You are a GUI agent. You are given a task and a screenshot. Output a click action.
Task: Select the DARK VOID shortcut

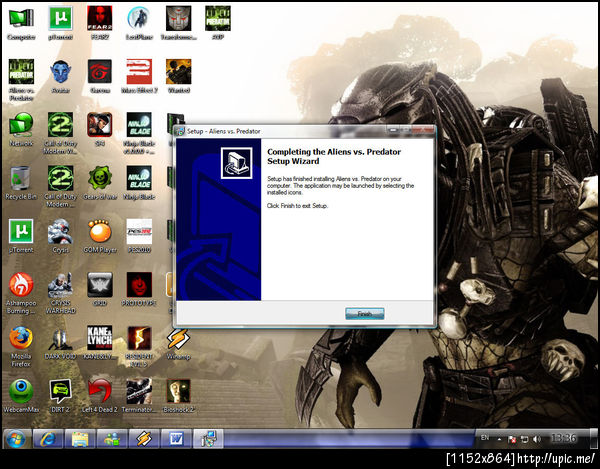(60, 343)
